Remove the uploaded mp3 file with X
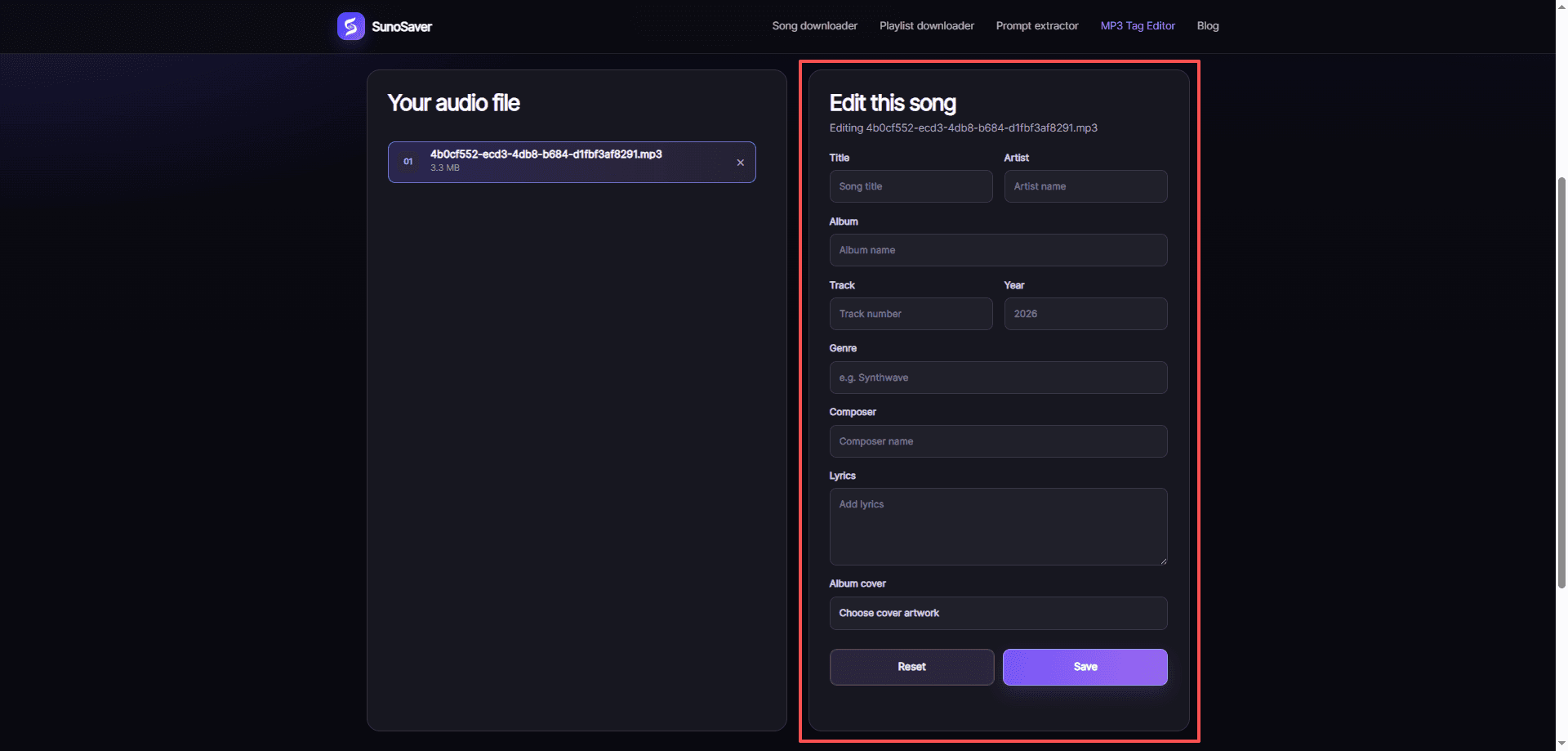 pos(740,163)
